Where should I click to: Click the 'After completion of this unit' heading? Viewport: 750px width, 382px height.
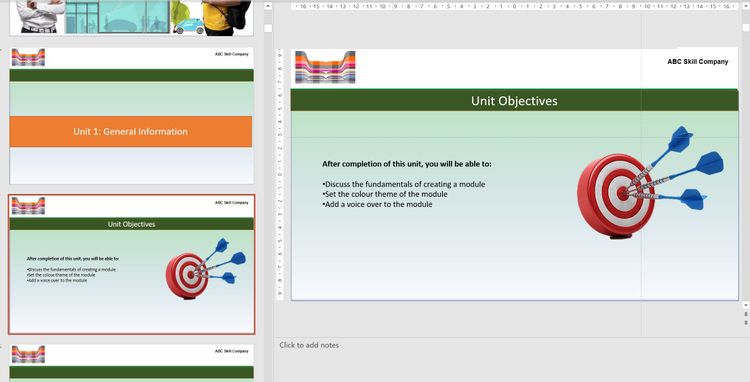tap(407, 164)
